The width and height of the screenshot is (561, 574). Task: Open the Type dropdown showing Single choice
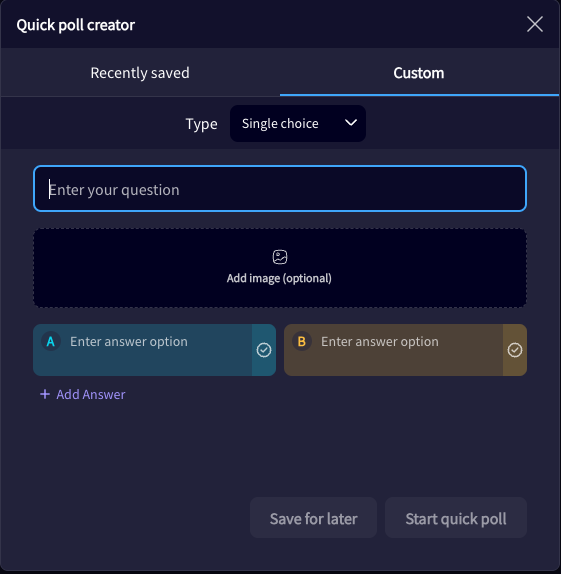(298, 123)
